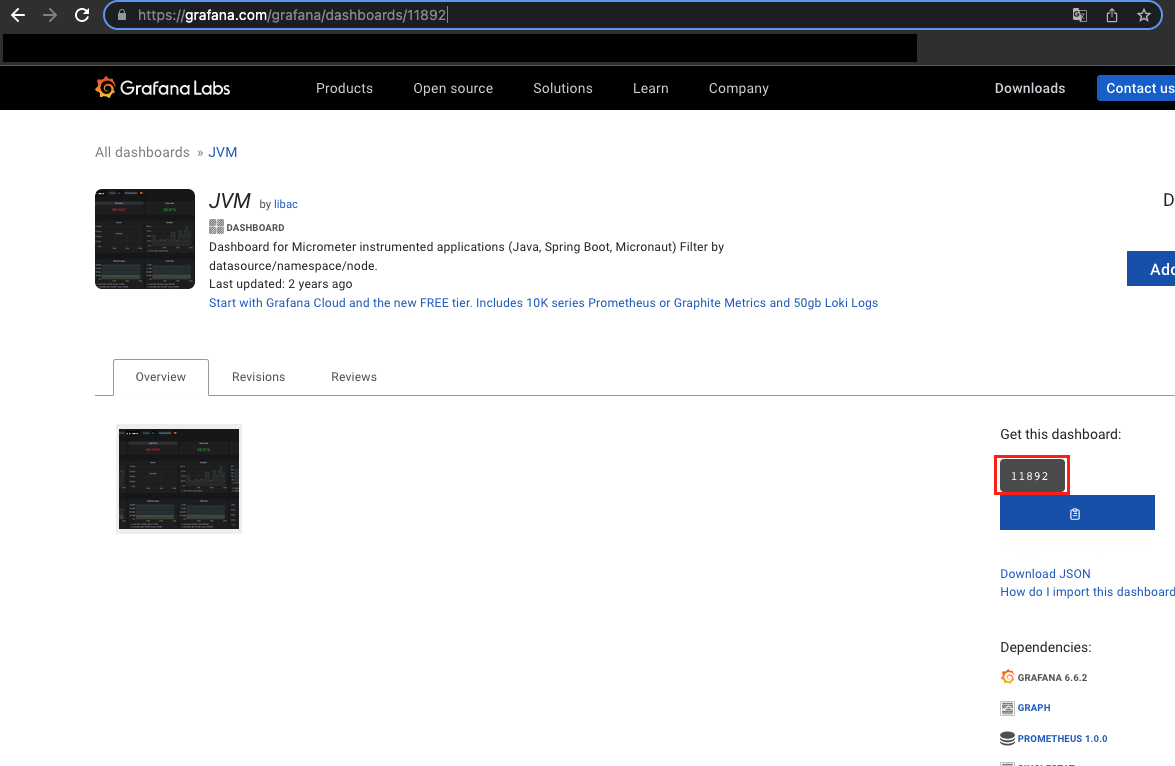Open How do I import this dashboard link

click(1087, 591)
